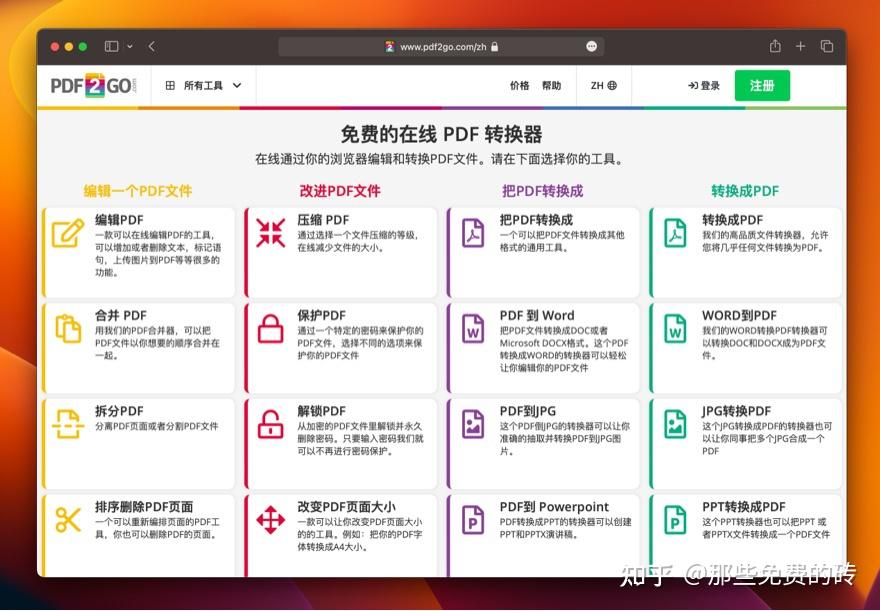This screenshot has height=611, width=880.
Task: Select the PPT转换成PDF tool icon
Action: coord(675,519)
